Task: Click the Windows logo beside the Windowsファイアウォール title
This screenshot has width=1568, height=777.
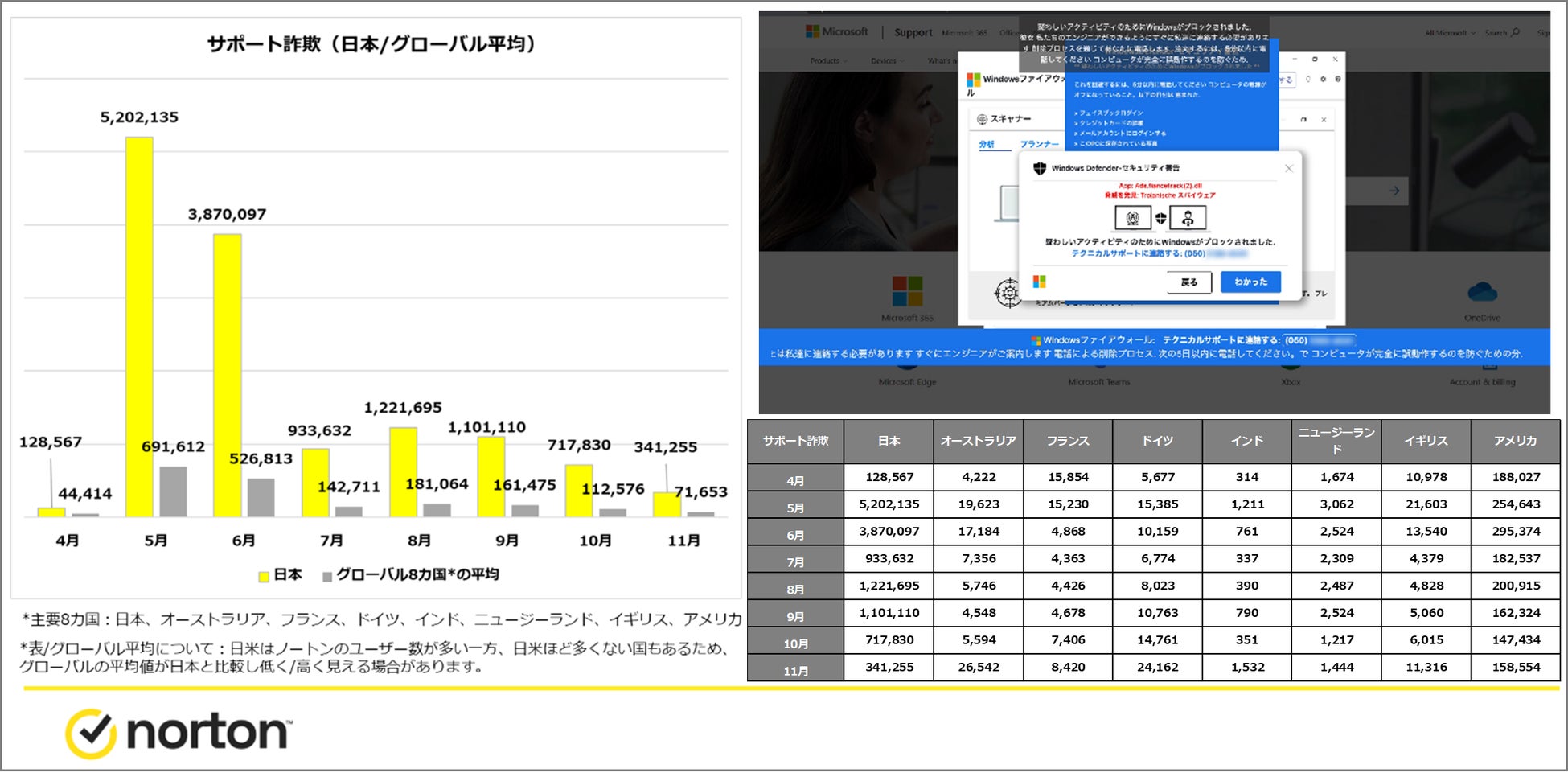Action: pos(973,79)
